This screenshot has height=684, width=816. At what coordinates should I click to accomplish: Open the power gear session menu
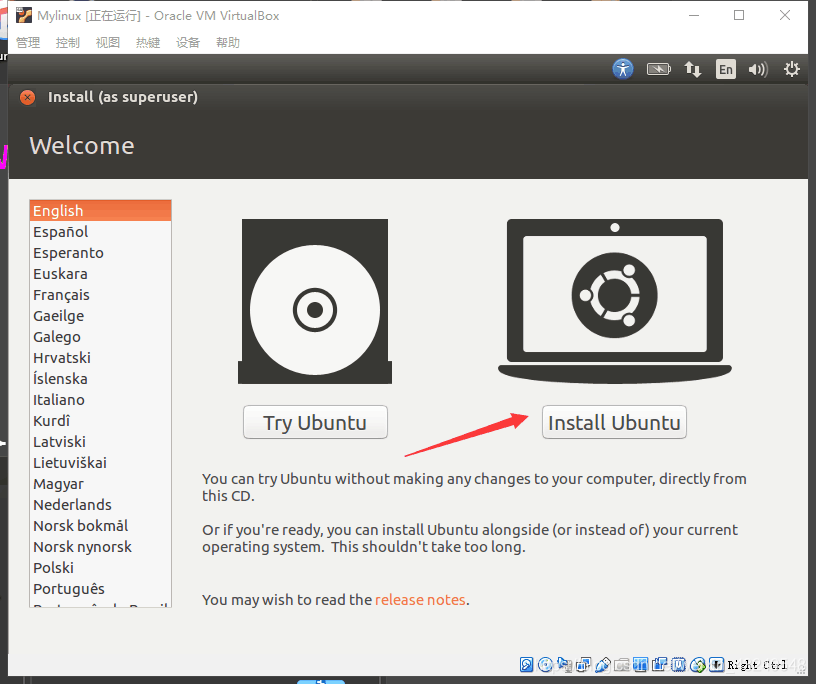click(x=792, y=69)
